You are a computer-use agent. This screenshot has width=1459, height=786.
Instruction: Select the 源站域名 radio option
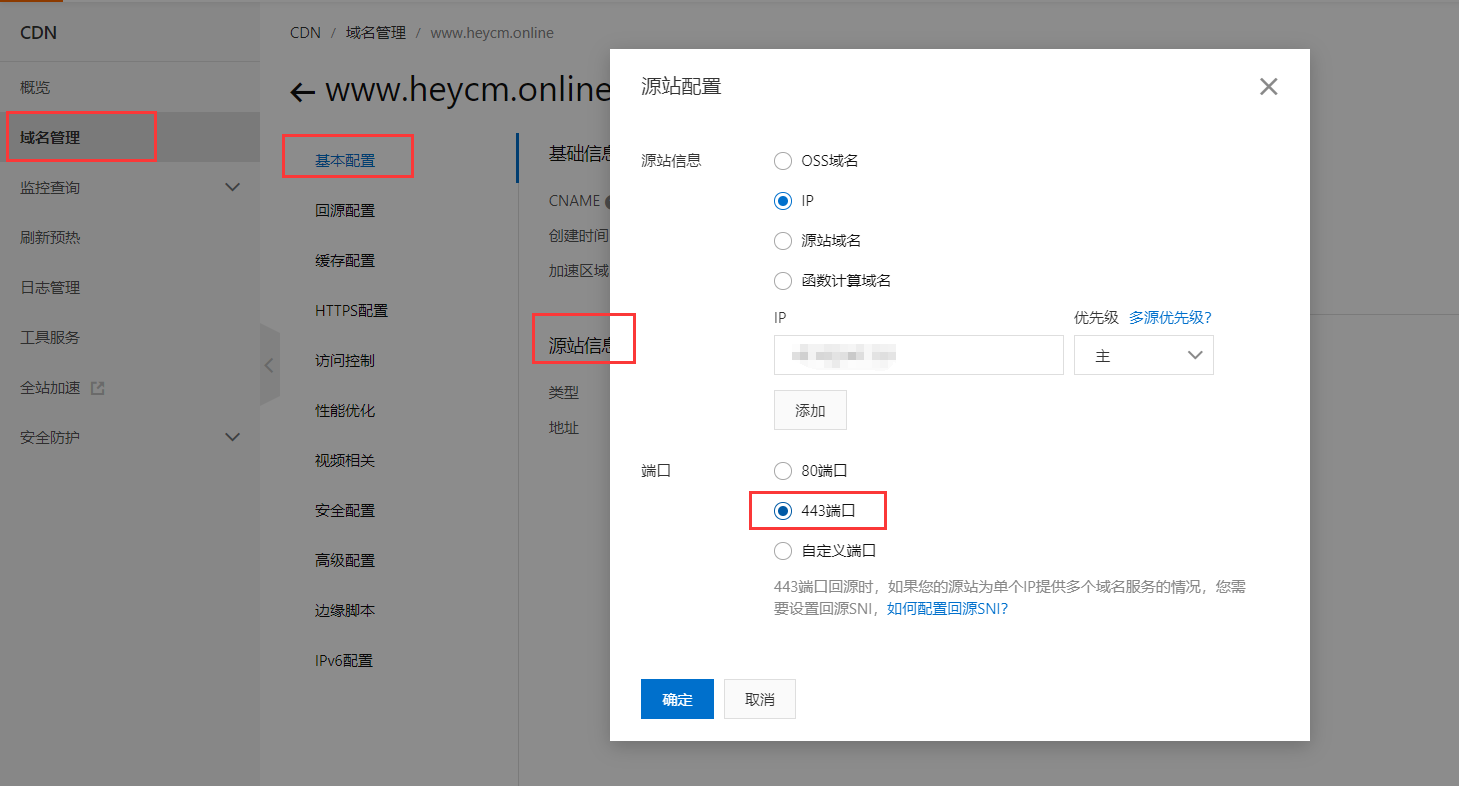tap(783, 241)
